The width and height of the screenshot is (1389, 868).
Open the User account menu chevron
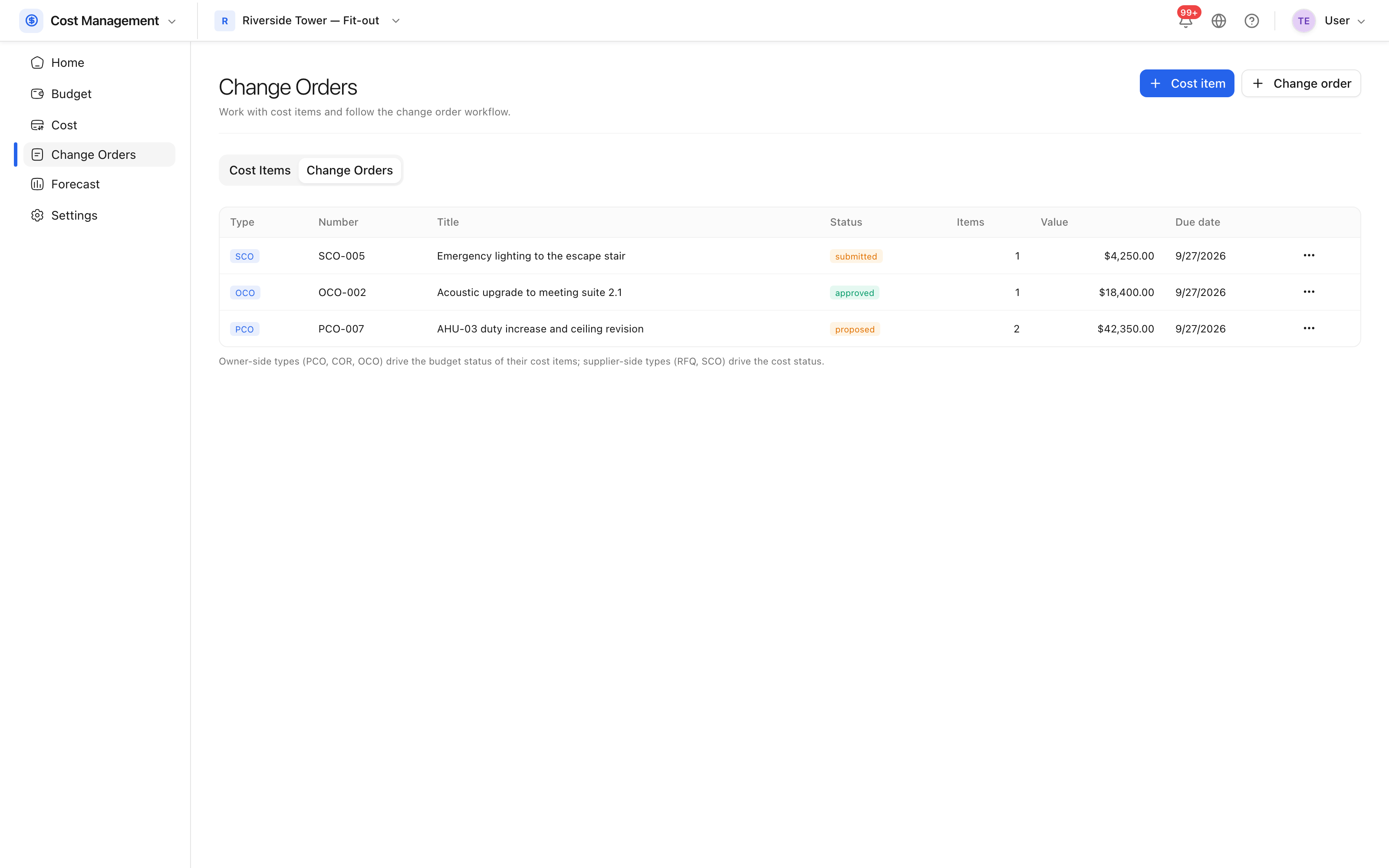coord(1361,21)
